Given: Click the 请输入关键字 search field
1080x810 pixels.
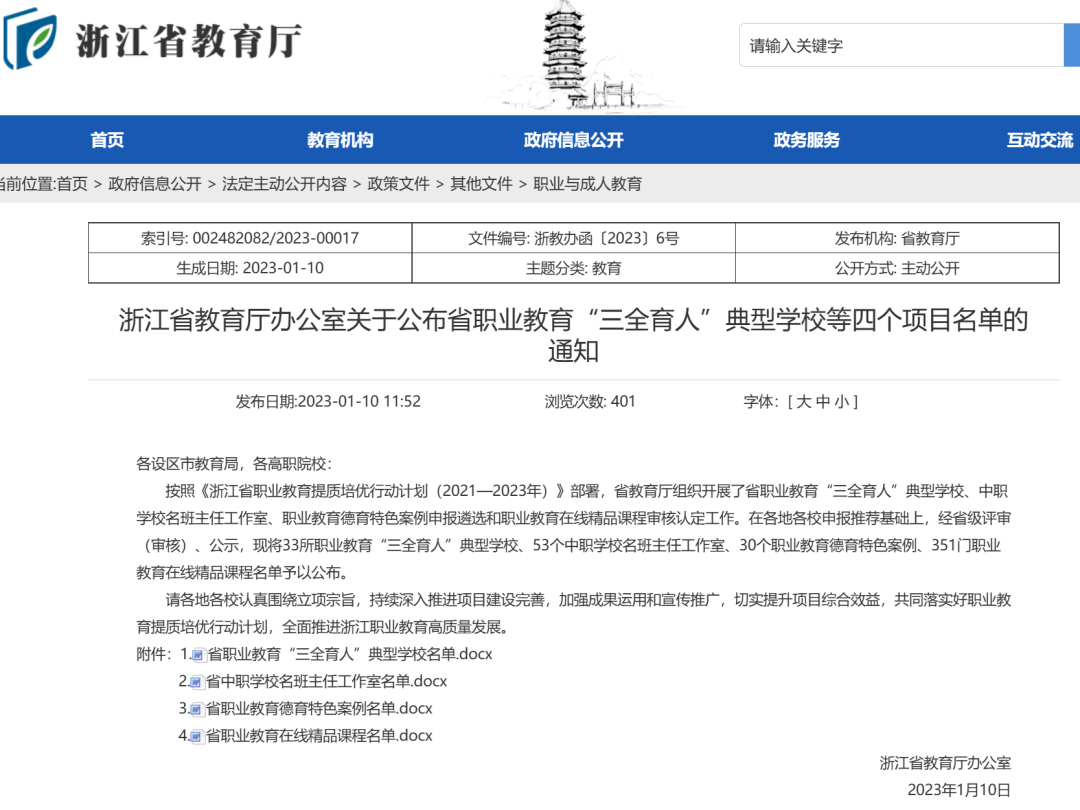Looking at the screenshot, I should pos(902,45).
